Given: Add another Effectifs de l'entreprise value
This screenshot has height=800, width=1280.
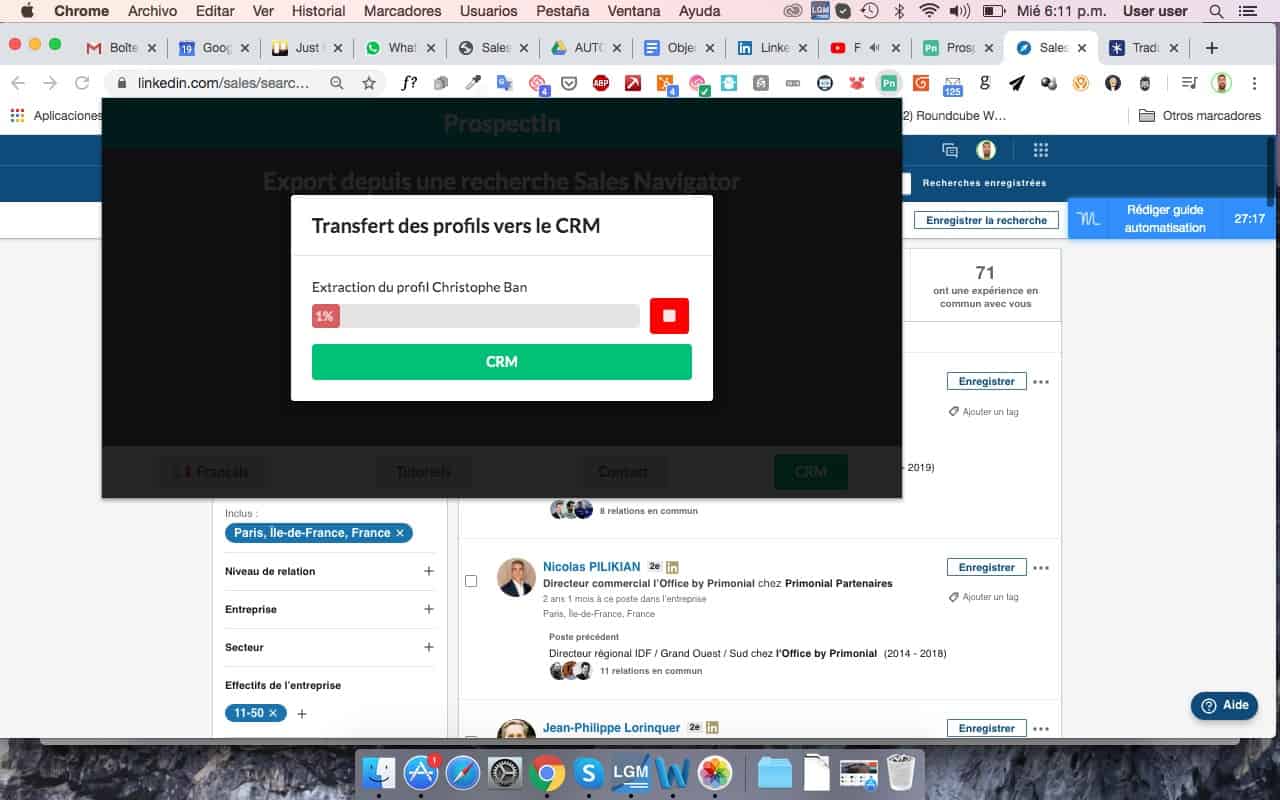Looking at the screenshot, I should click(x=302, y=714).
